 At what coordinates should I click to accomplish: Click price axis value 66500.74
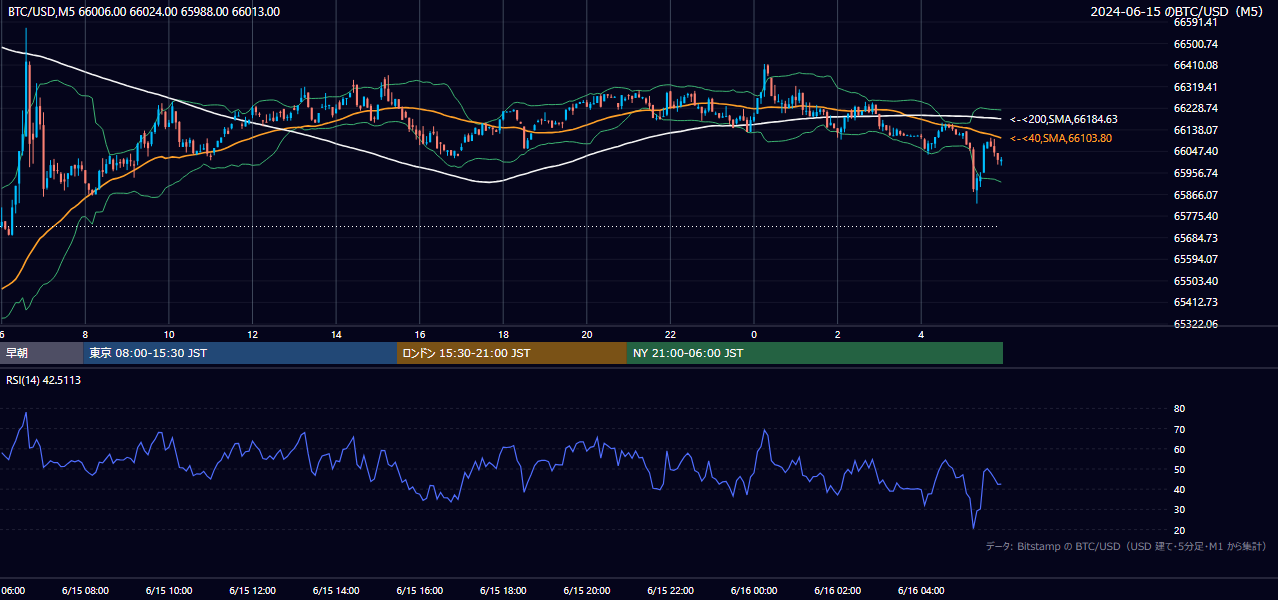tap(1195, 44)
